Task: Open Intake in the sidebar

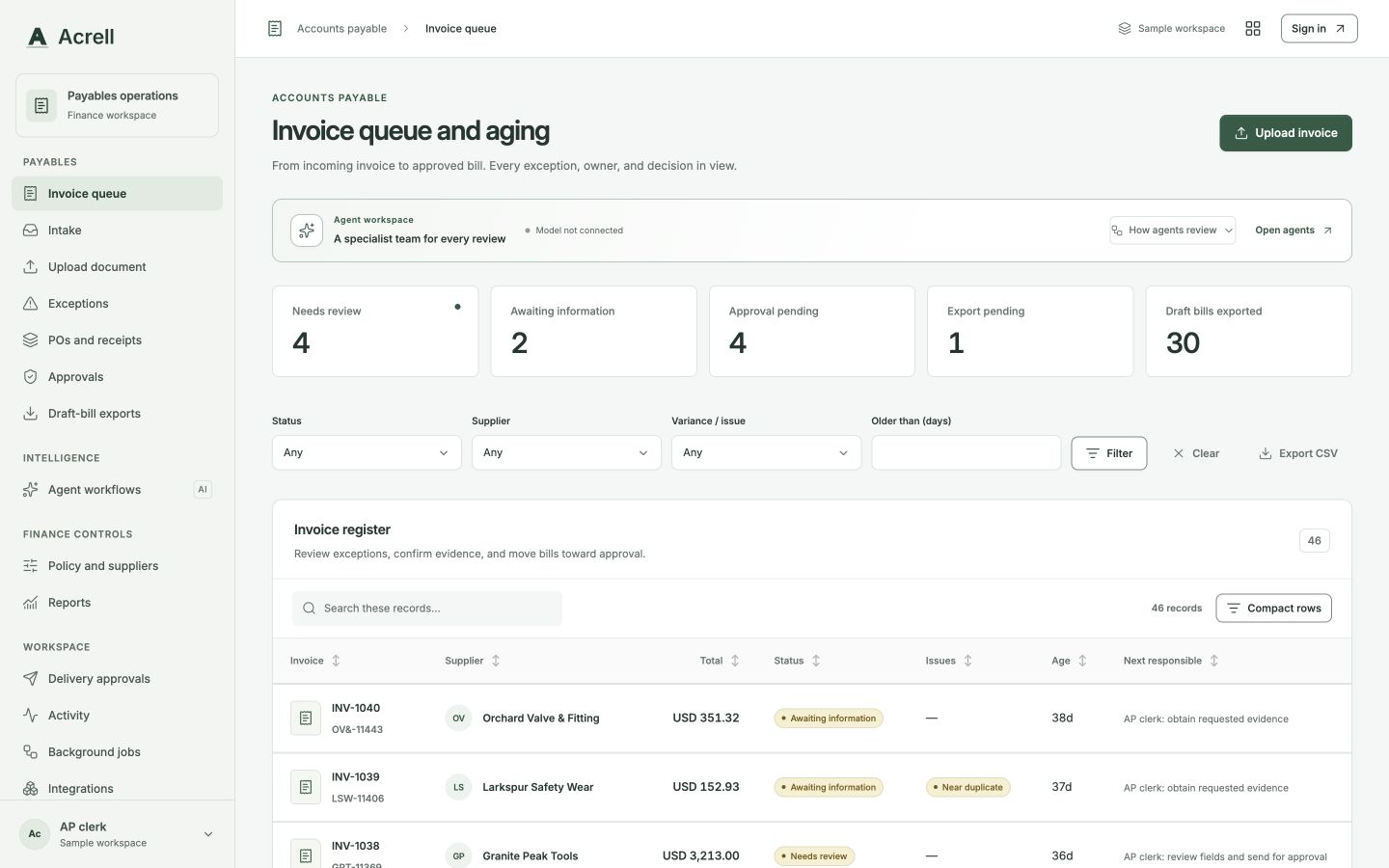Action: [117, 231]
